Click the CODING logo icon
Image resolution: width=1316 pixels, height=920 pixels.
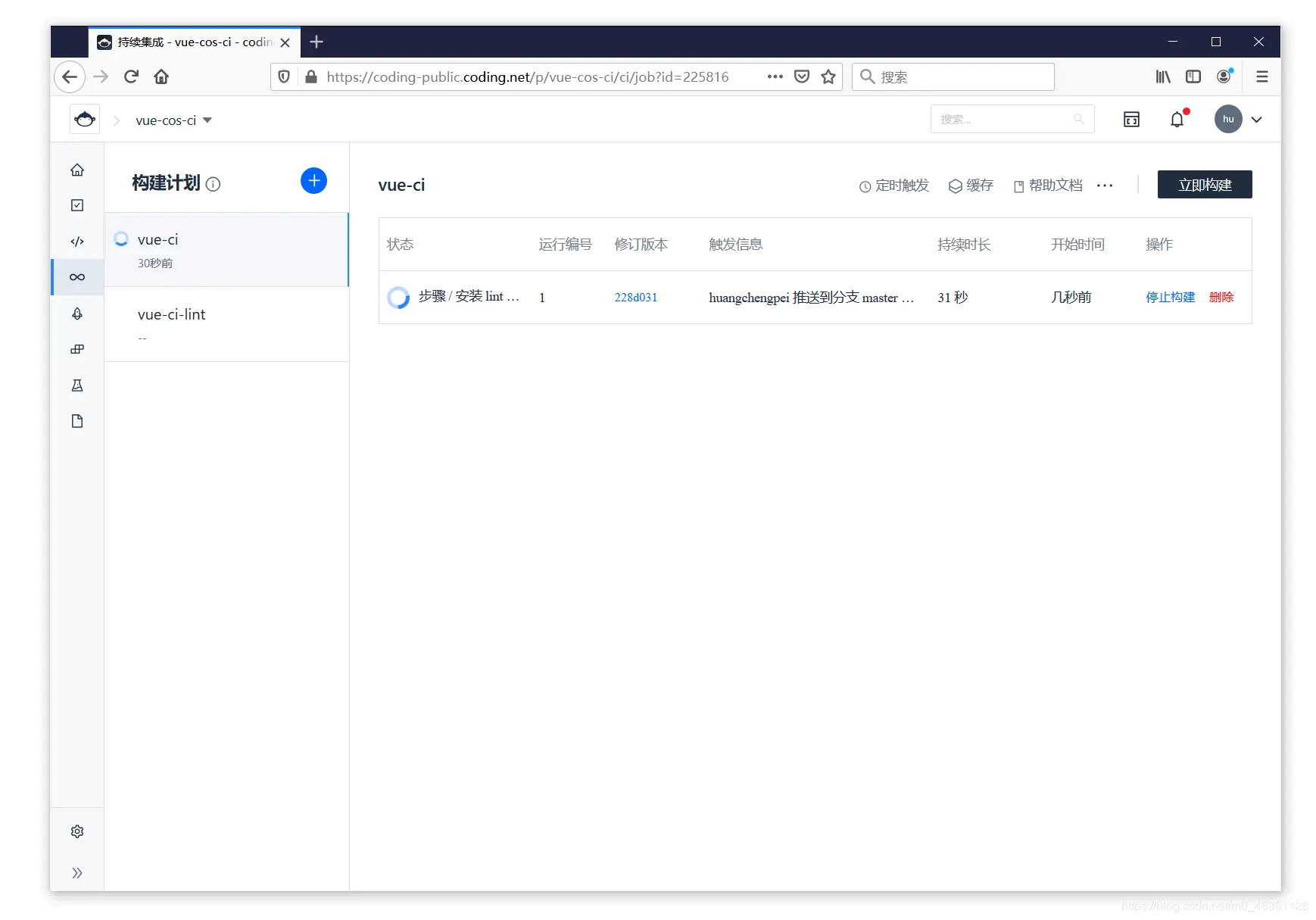[x=85, y=119]
